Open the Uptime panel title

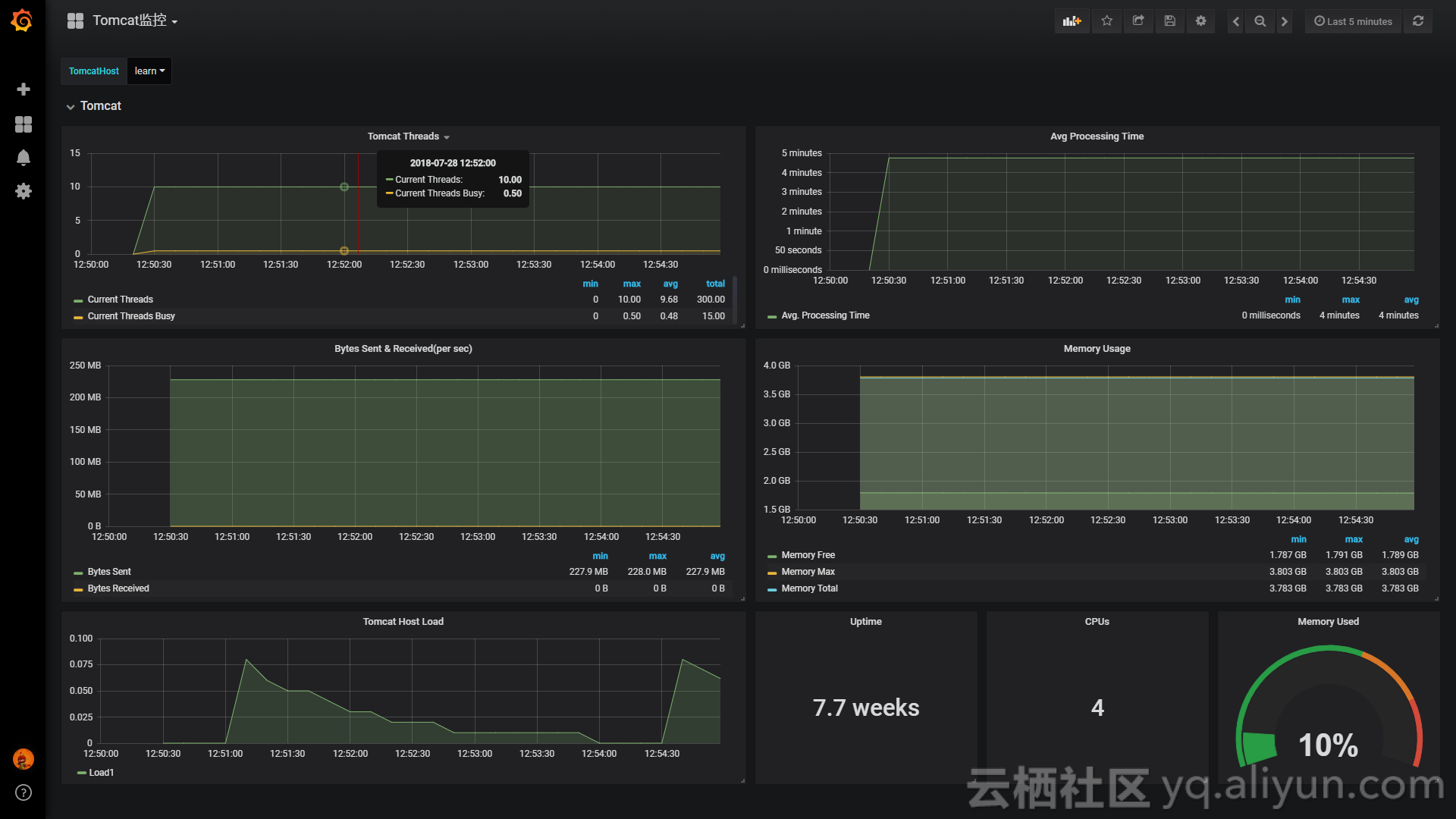tap(866, 622)
